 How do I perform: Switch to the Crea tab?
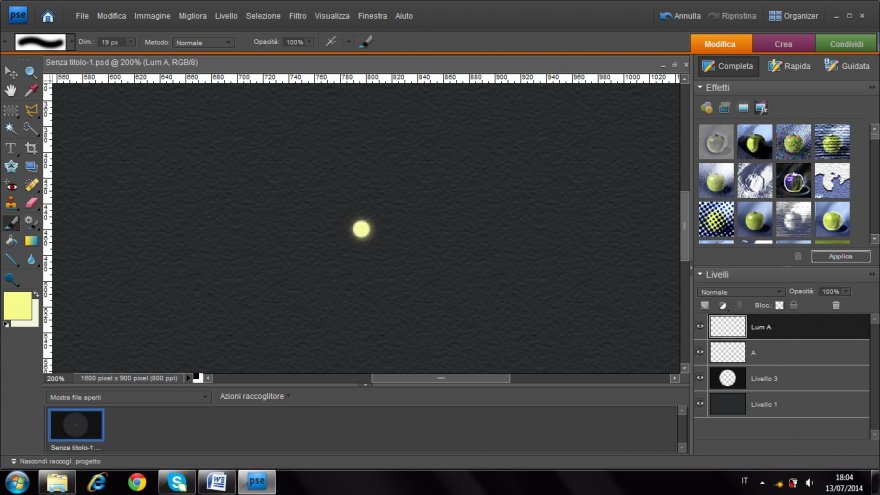(x=783, y=44)
